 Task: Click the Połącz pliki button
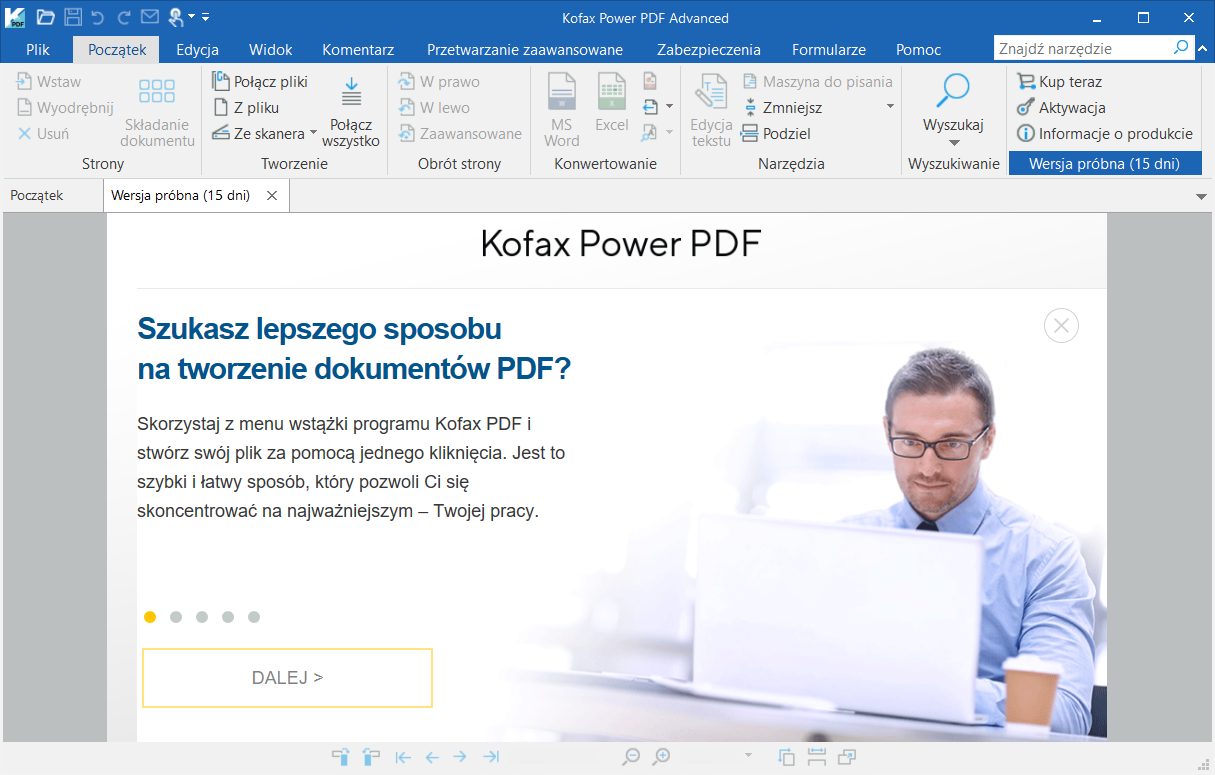260,82
